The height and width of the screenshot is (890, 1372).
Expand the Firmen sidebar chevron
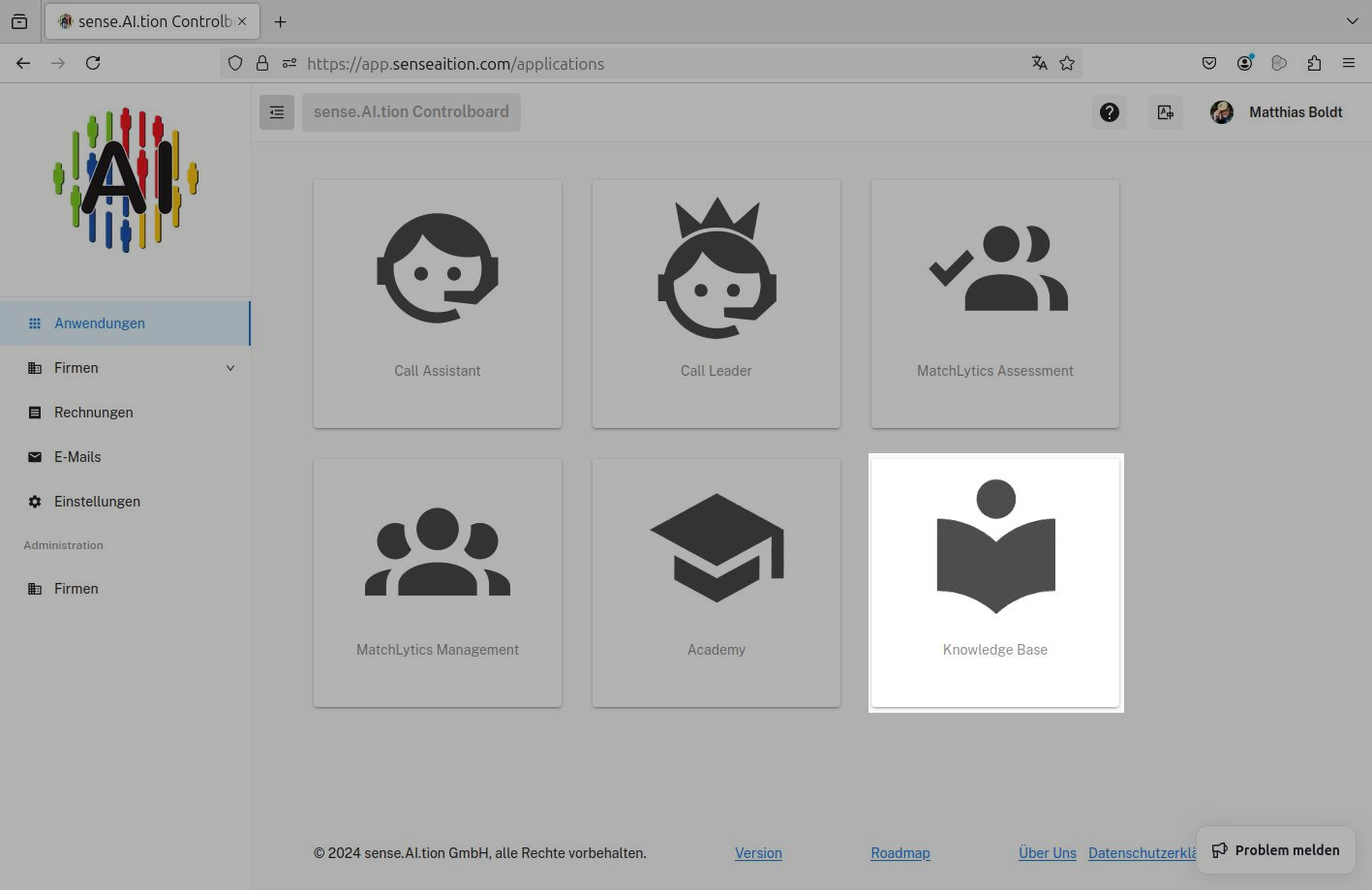pos(230,368)
